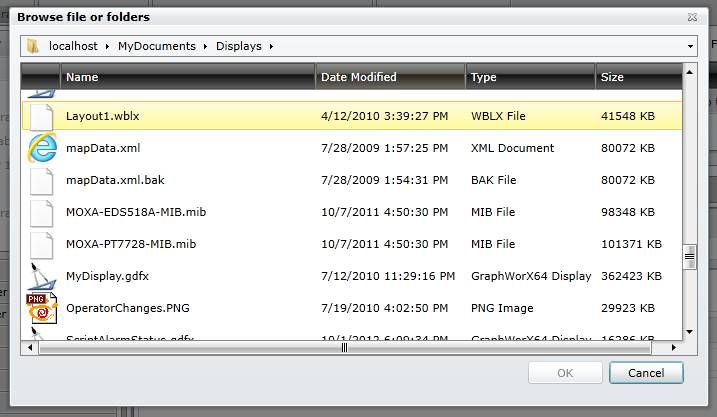Open the address path dropdown arrow
This screenshot has height=417, width=717.
pyautogui.click(x=691, y=46)
